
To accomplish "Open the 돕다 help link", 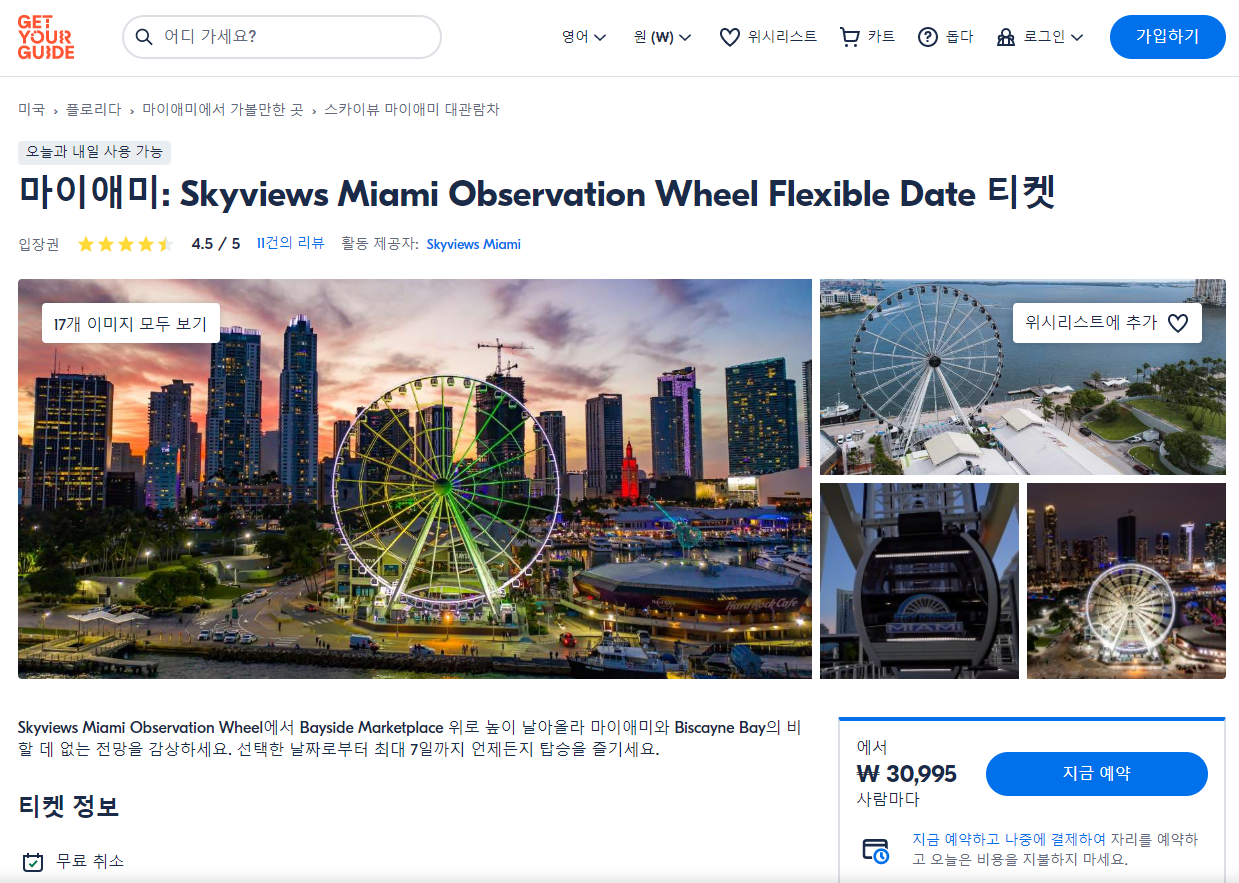I will [959, 36].
